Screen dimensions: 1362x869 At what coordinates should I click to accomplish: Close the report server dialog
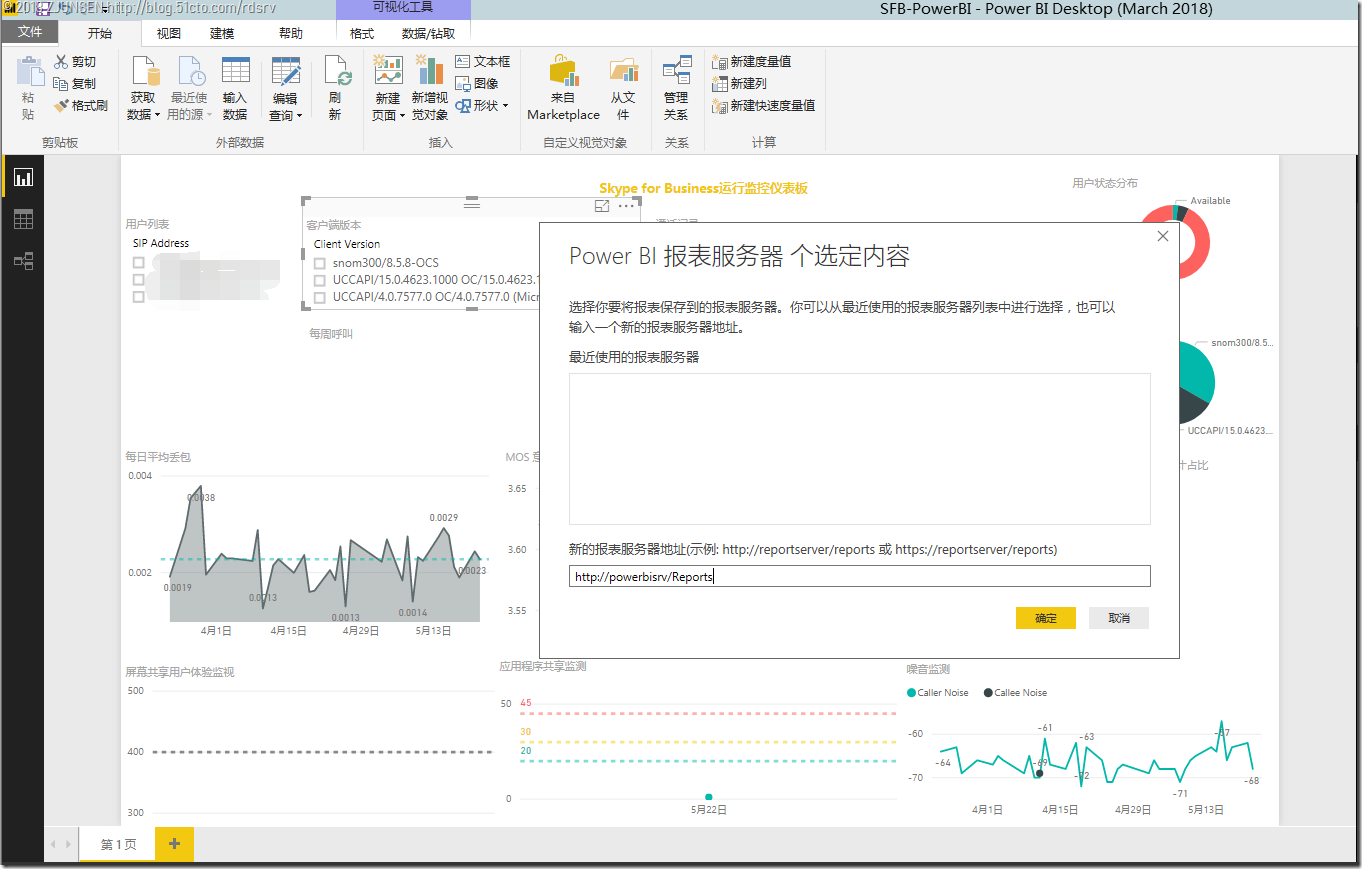click(x=1162, y=237)
